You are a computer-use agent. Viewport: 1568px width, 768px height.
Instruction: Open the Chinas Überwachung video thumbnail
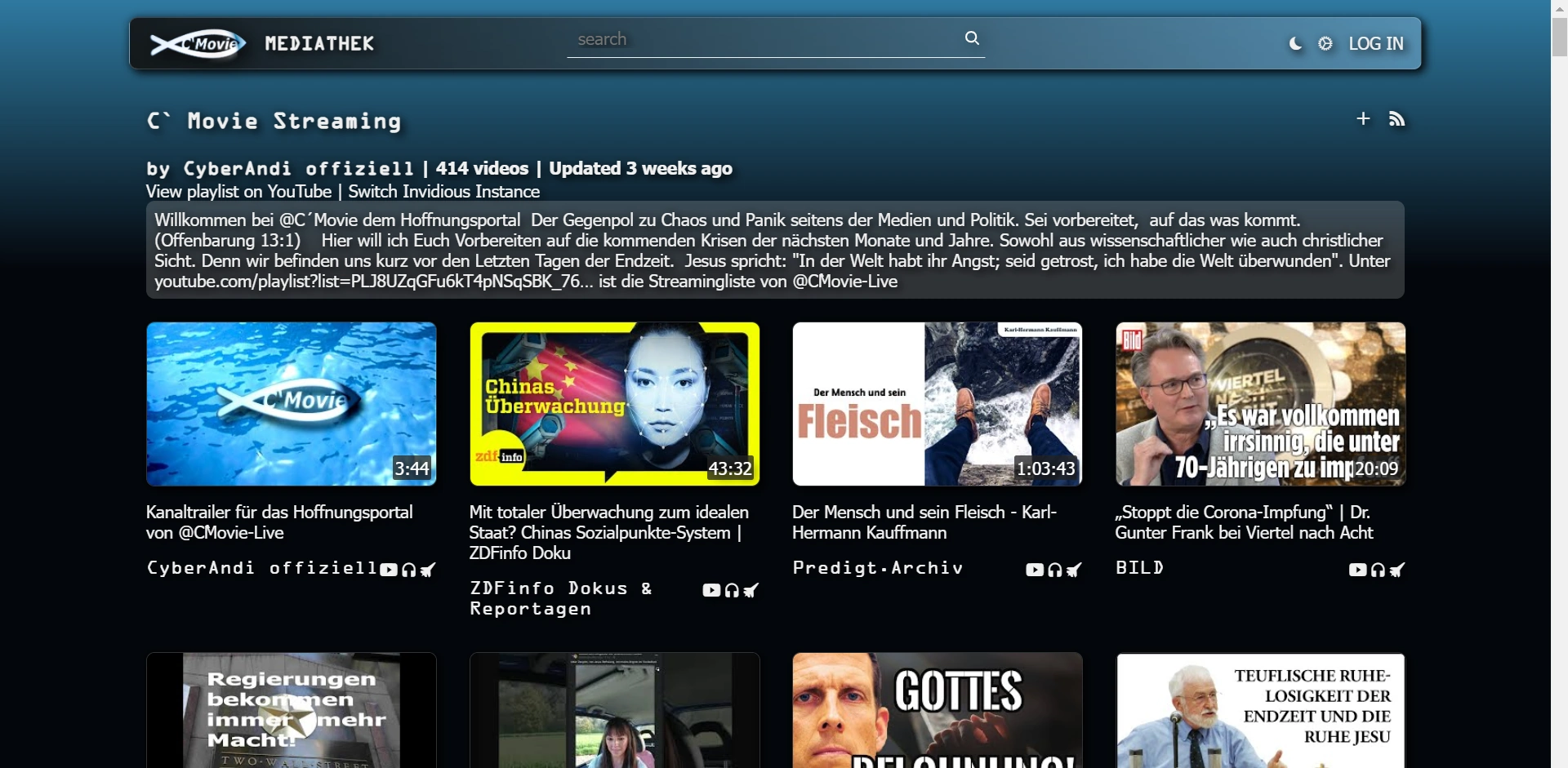[x=614, y=404]
